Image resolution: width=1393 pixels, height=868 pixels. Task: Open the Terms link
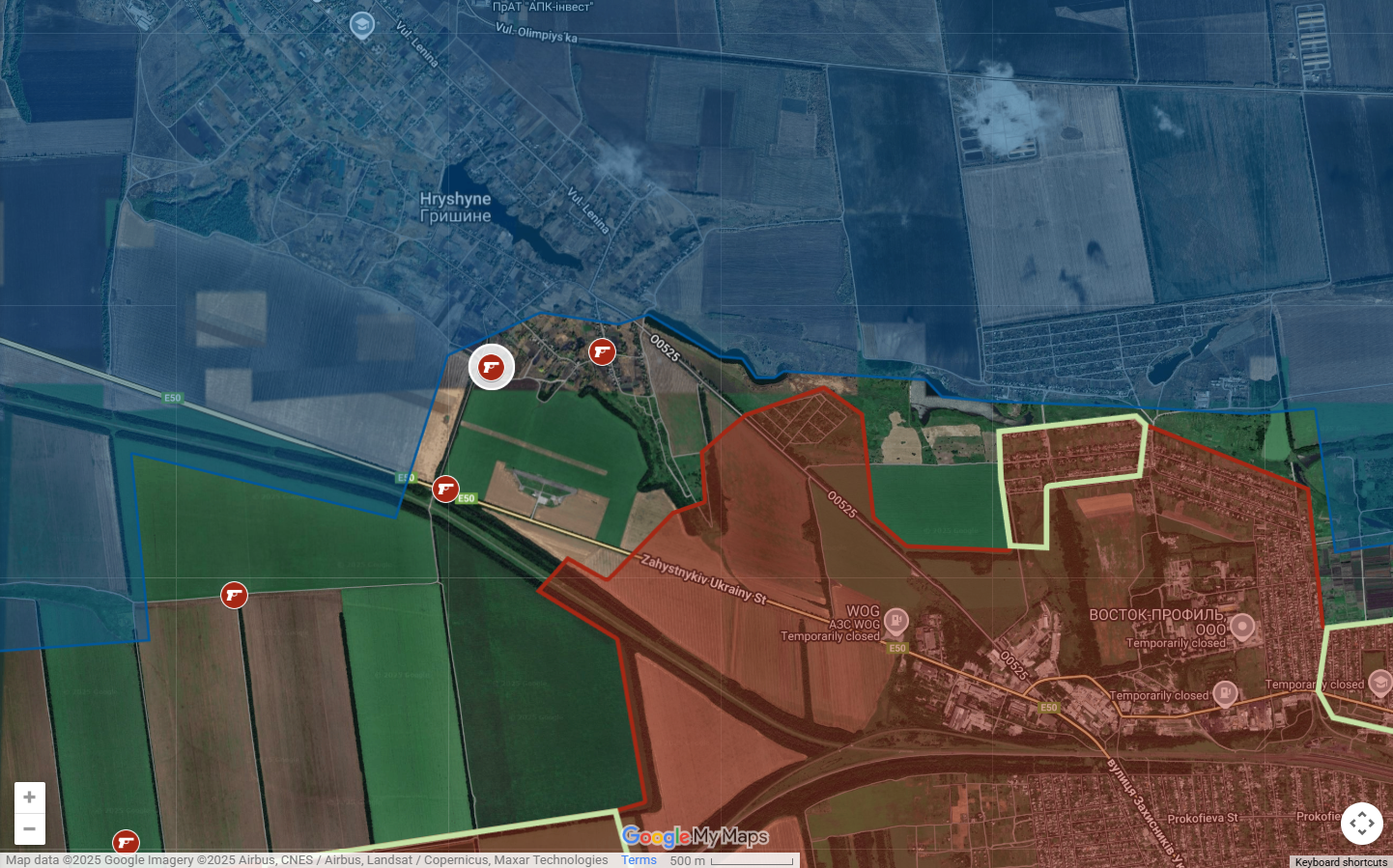(x=639, y=860)
